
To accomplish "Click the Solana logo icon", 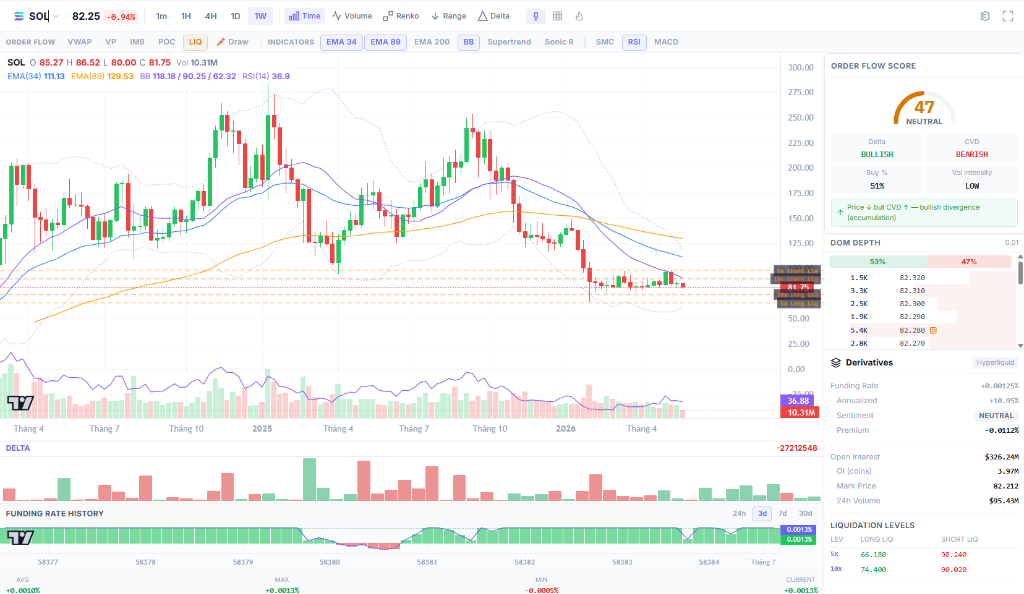I will (18, 16).
